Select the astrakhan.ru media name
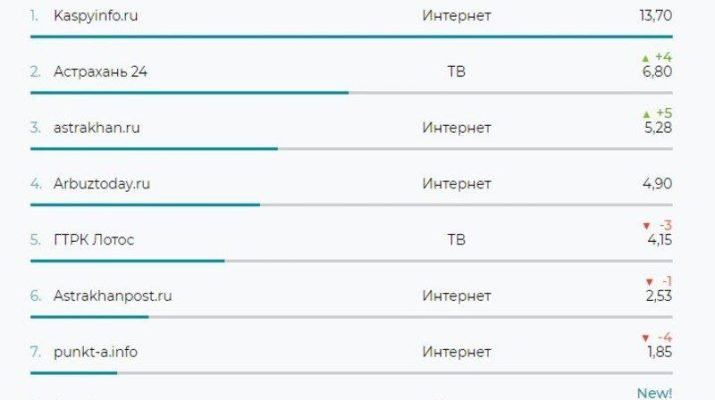This screenshot has width=715, height=400. tap(97, 128)
